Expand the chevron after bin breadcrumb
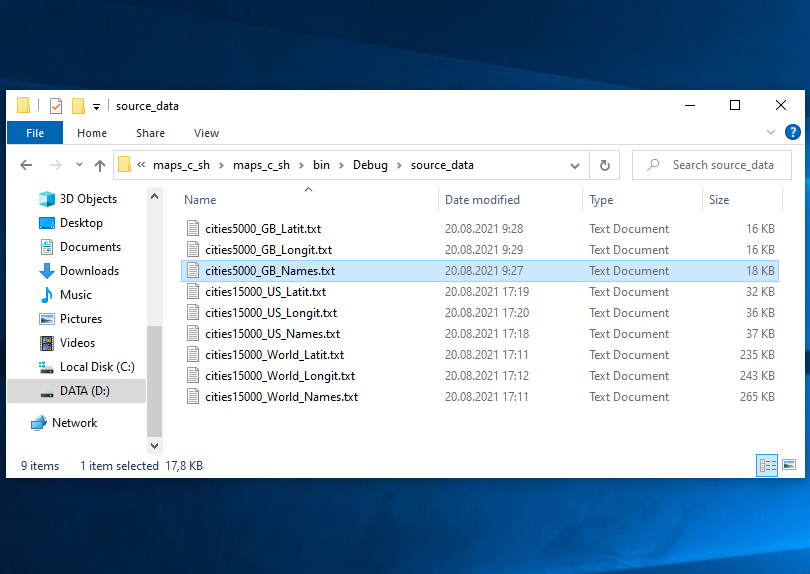810x574 pixels. pos(341,165)
